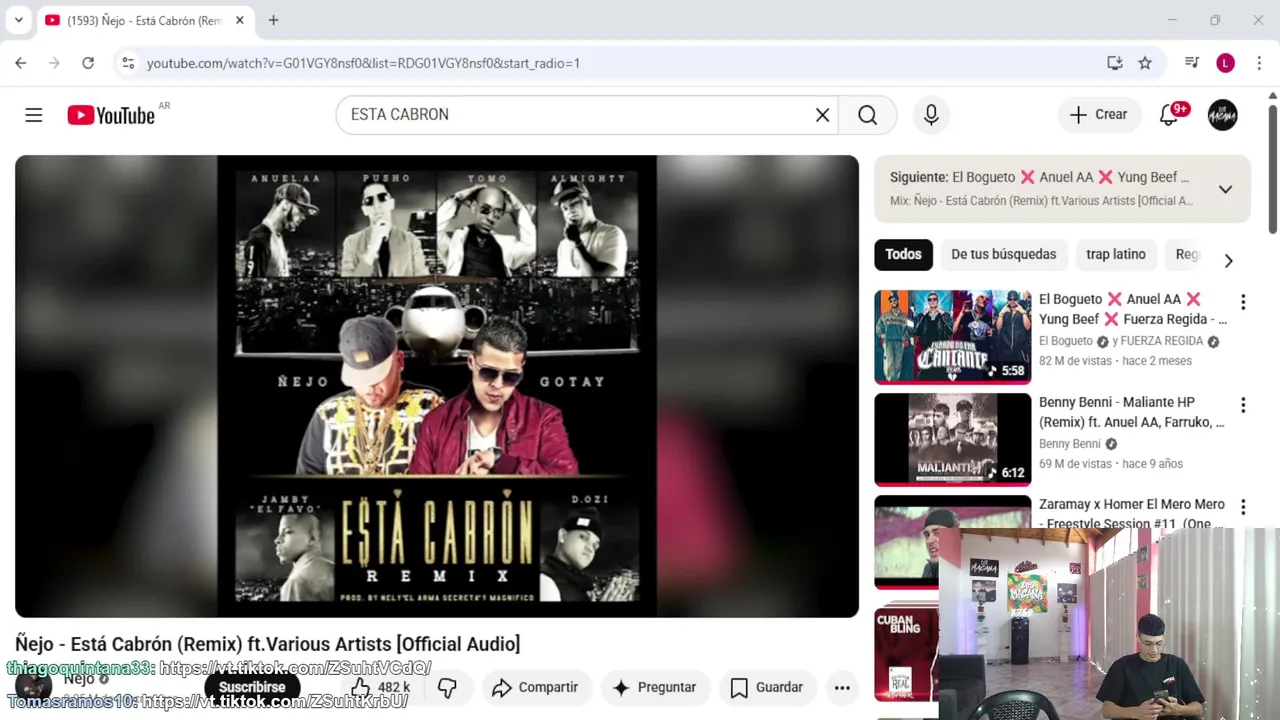Open the notifications bell
This screenshot has height=720, width=1280.
click(1169, 115)
